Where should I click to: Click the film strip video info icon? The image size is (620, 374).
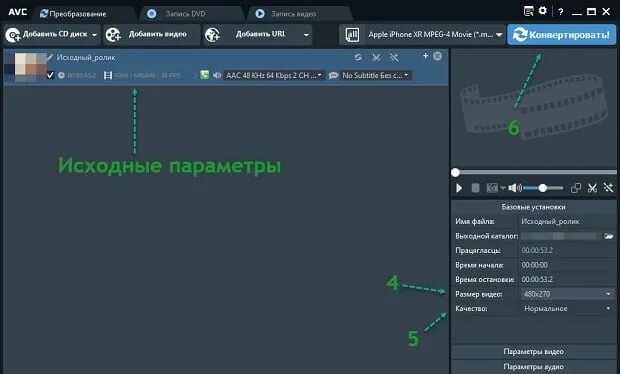108,75
